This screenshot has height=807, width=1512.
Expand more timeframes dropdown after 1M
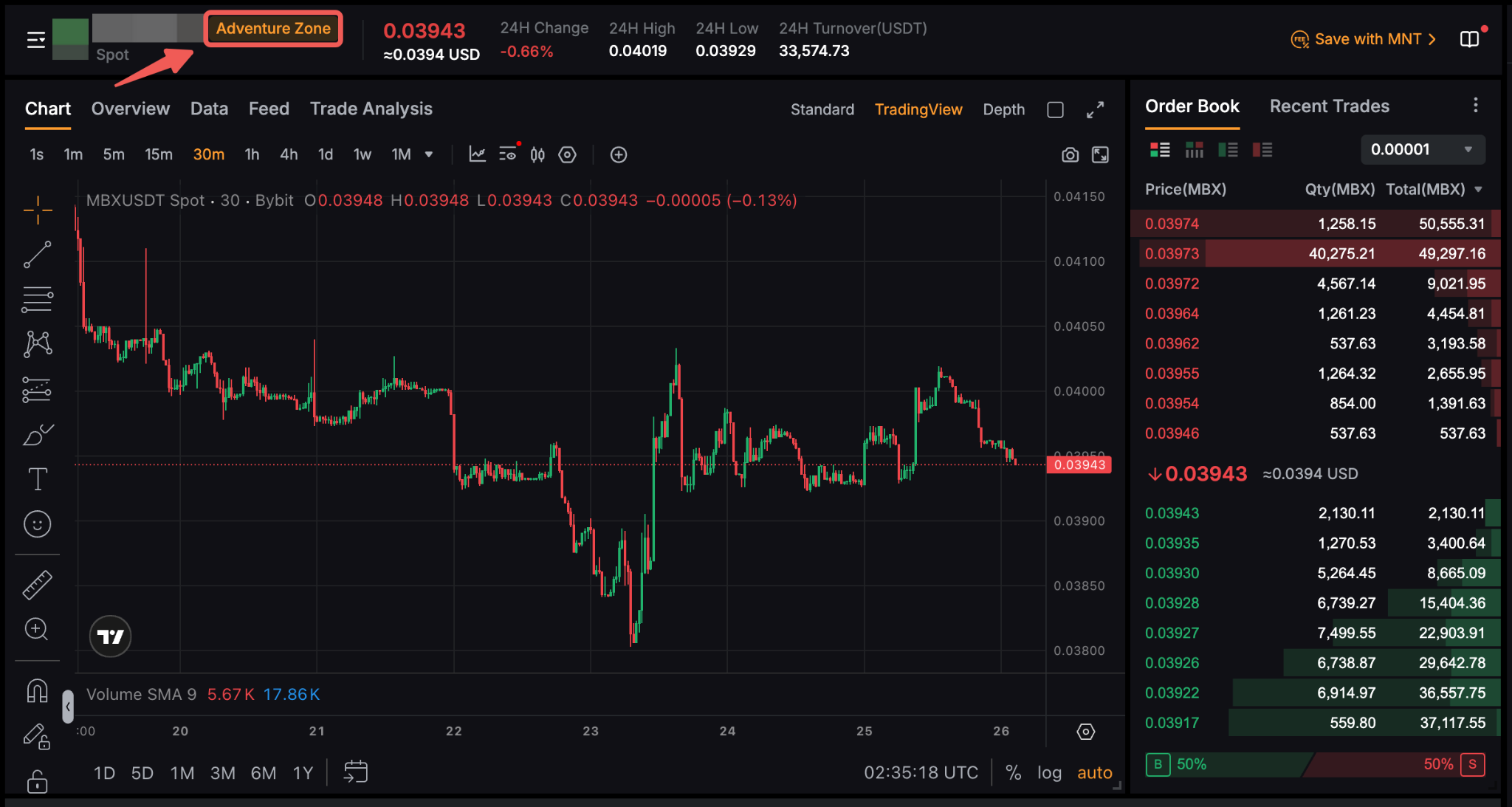pyautogui.click(x=429, y=154)
